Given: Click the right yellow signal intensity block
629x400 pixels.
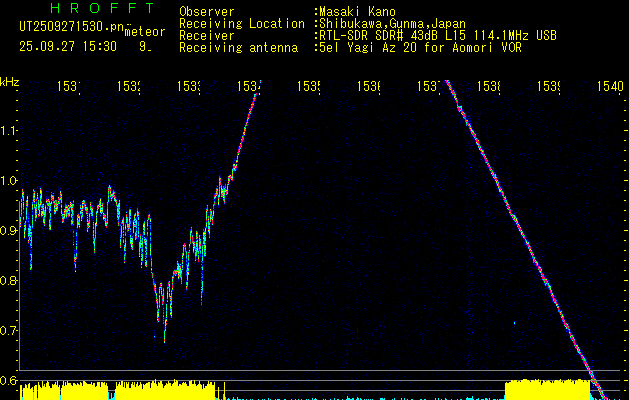Looking at the screenshot, I should 547,389.
